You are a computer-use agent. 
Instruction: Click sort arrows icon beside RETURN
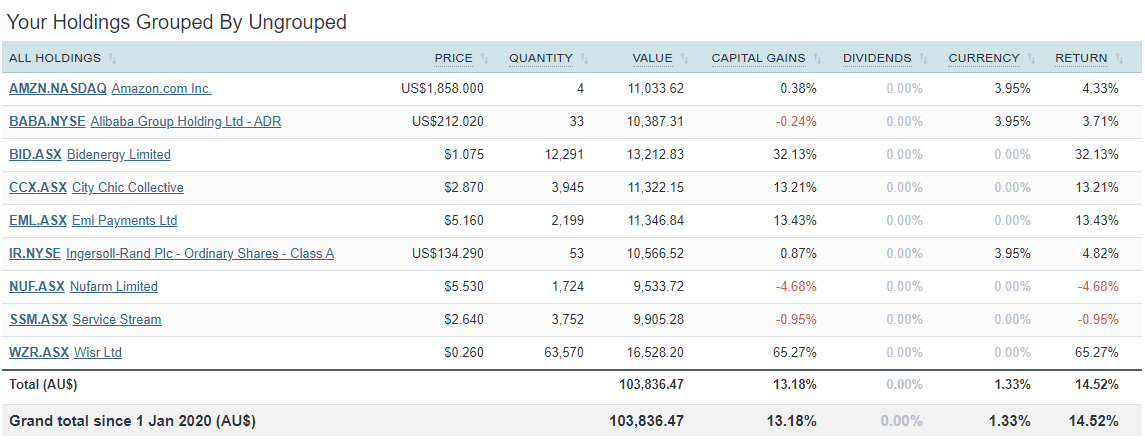tap(1119, 58)
